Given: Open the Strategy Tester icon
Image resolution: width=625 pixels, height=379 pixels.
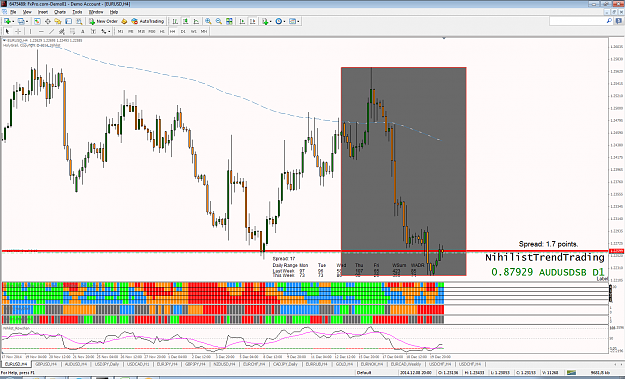Looking at the screenshot, I should tap(79, 21).
